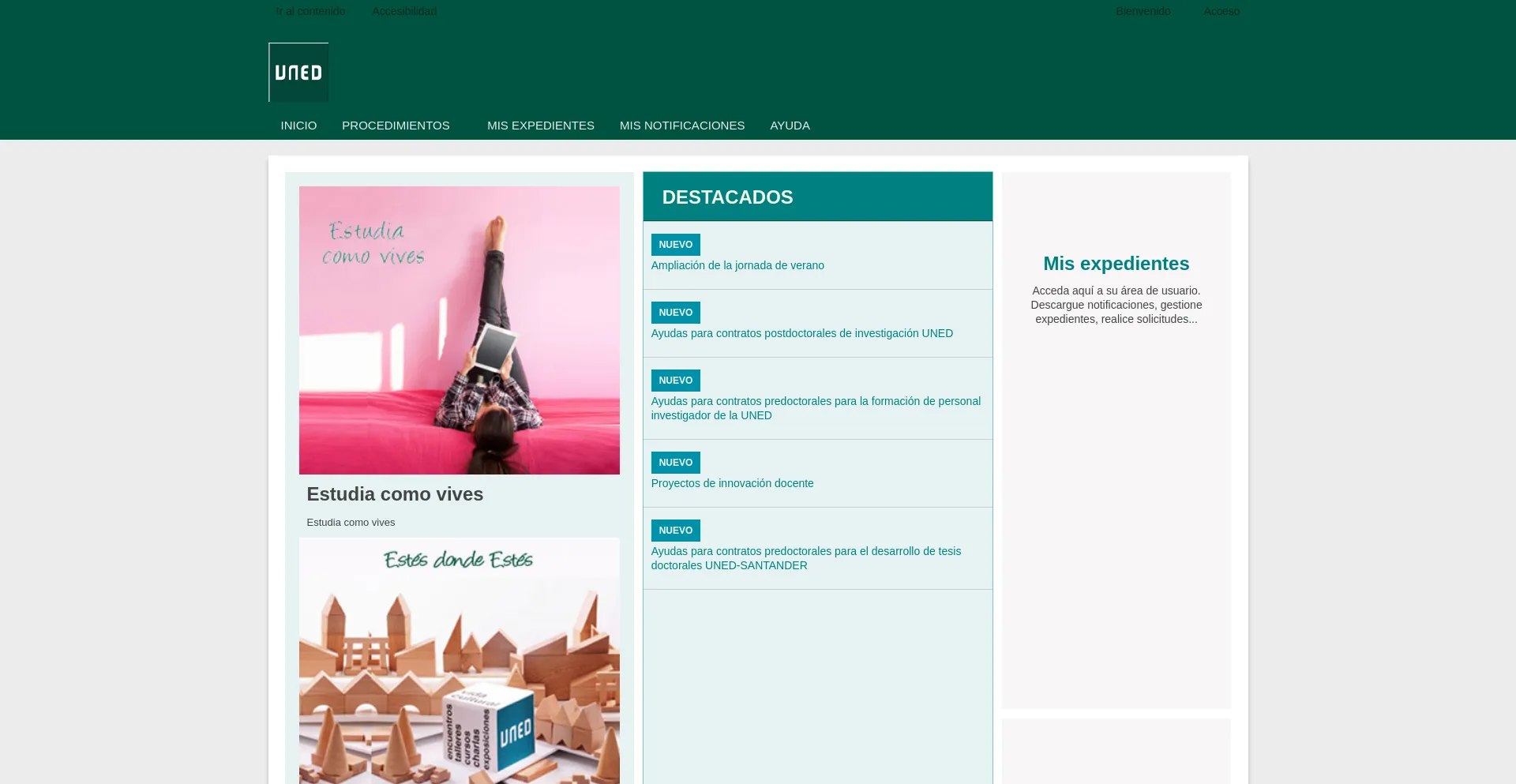Open MIS EXPEDIENTES menu item

540,126
